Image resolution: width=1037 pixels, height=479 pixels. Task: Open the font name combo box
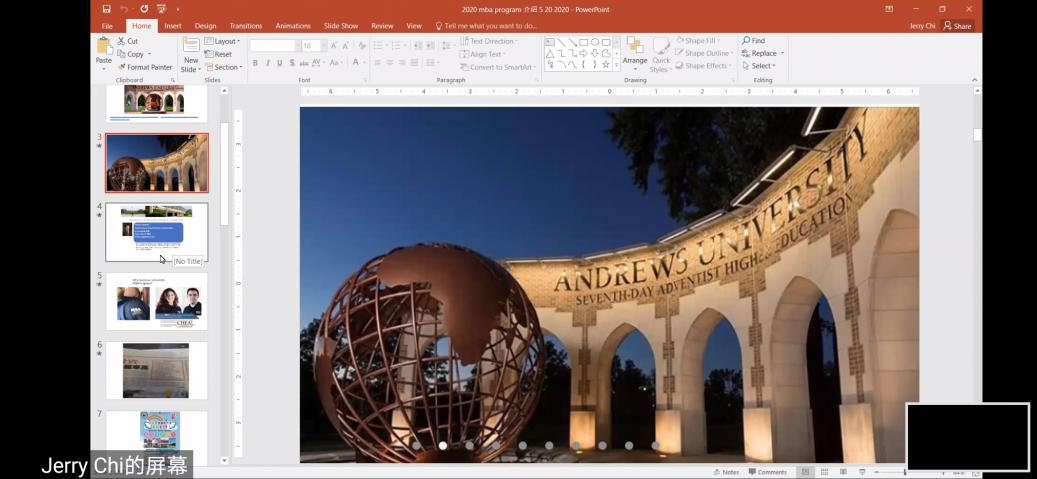click(274, 46)
